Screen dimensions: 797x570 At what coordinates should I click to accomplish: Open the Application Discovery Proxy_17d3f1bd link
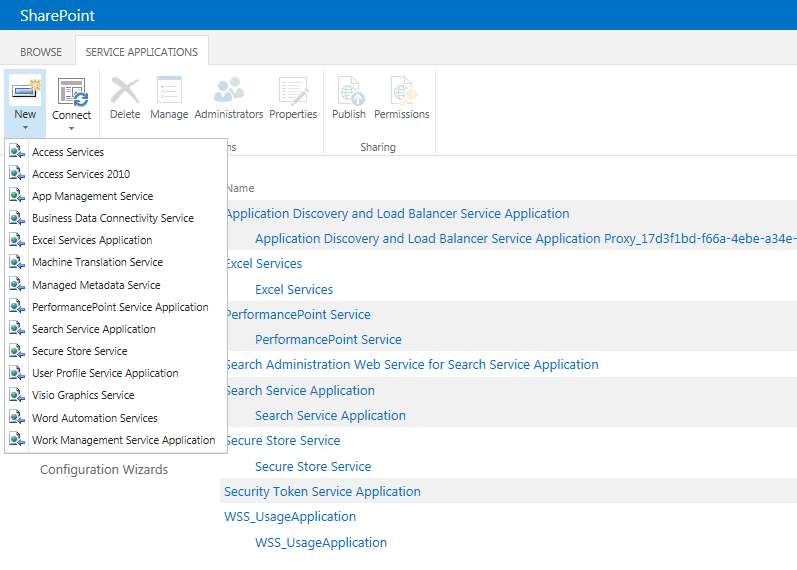(x=526, y=238)
